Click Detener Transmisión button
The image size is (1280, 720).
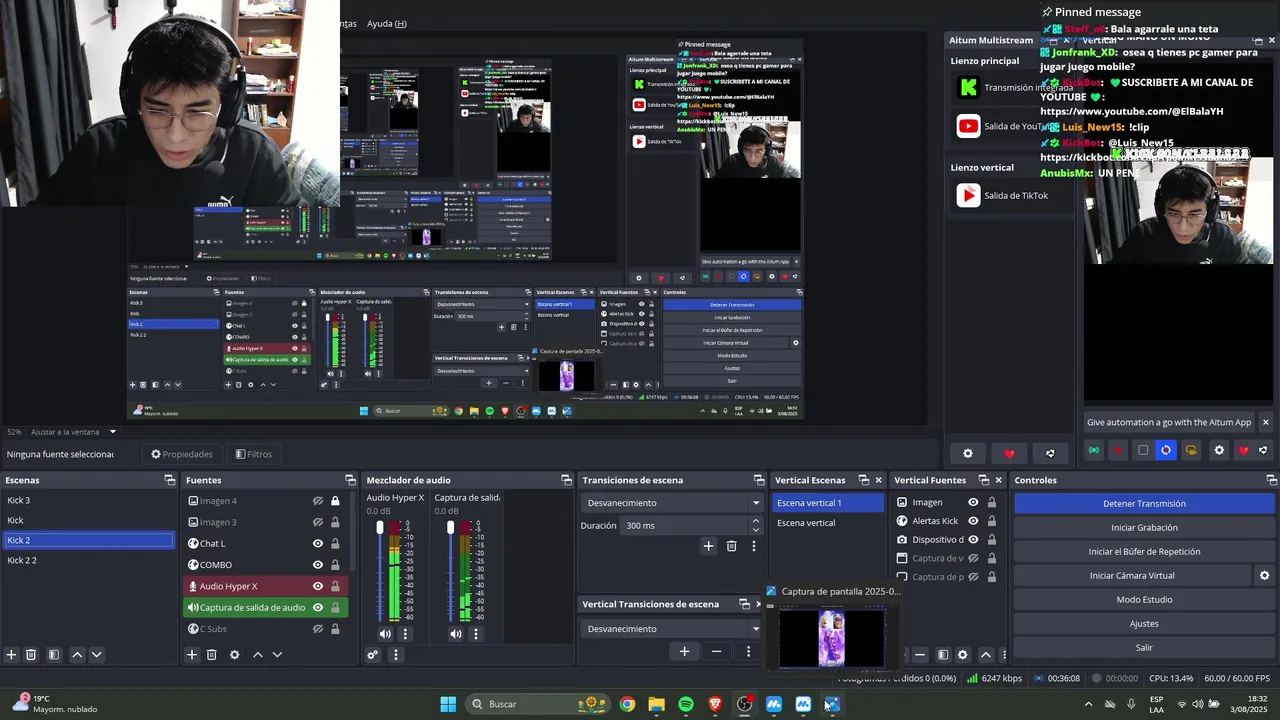(x=1144, y=503)
